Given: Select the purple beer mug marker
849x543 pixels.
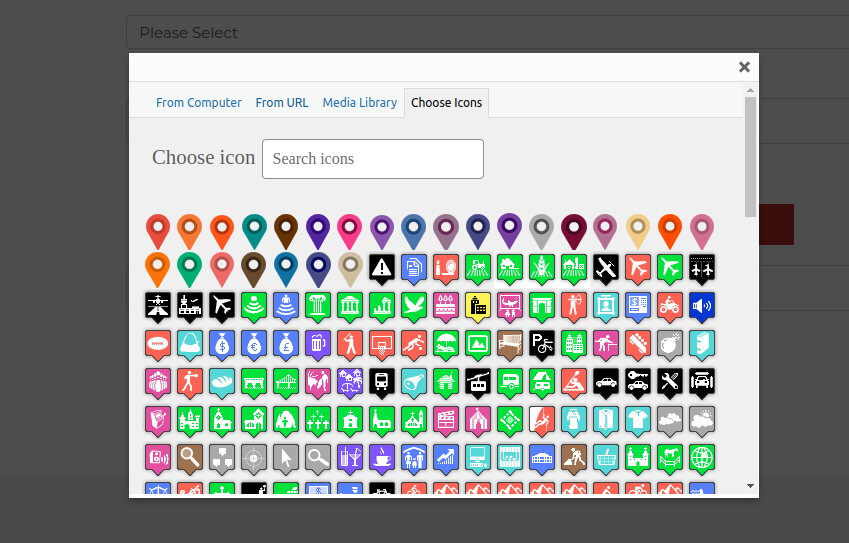Looking at the screenshot, I should pos(318,344).
